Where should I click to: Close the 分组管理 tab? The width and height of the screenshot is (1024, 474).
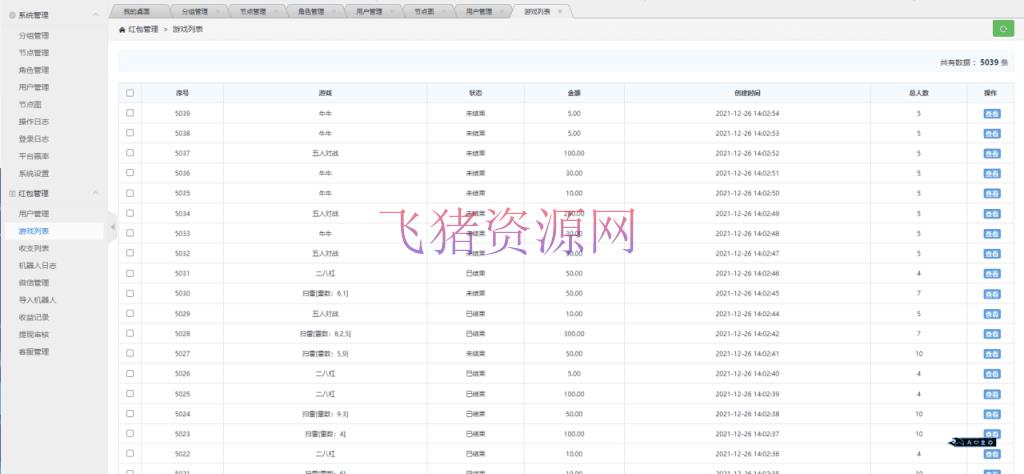[x=217, y=12]
